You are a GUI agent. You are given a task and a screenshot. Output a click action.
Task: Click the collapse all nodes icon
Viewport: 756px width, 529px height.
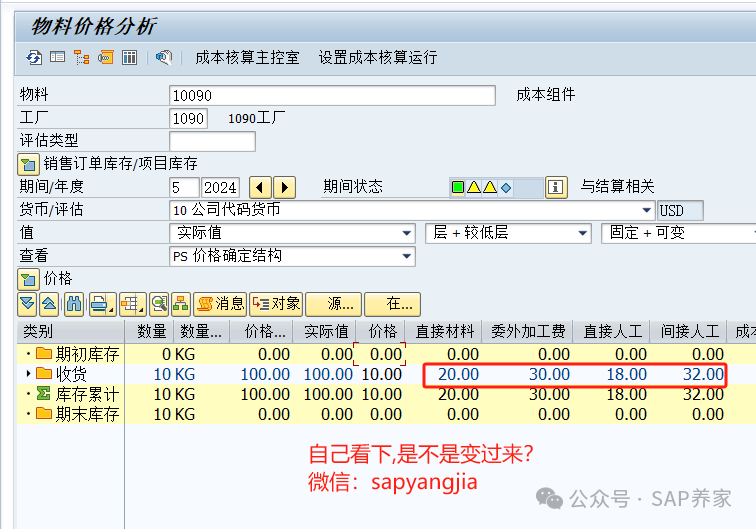pyautogui.click(x=49, y=304)
